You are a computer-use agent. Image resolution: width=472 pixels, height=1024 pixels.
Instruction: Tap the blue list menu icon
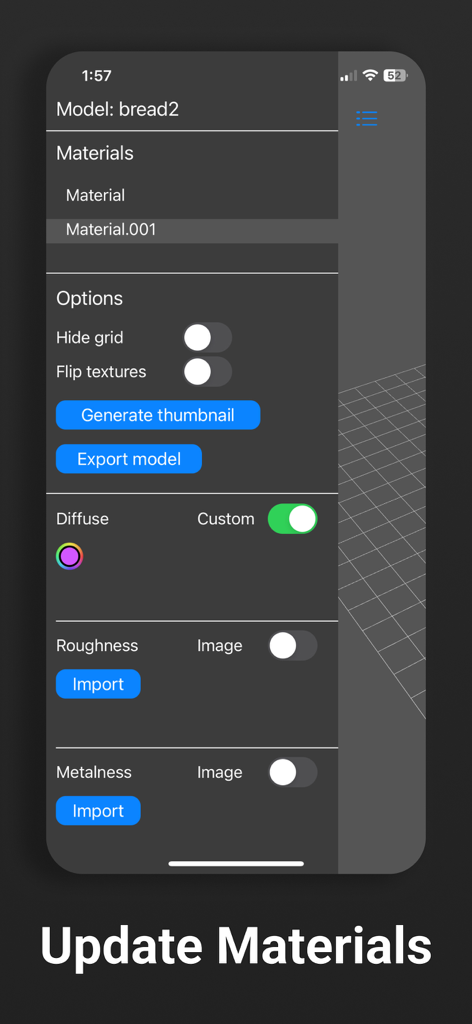pyautogui.click(x=366, y=118)
